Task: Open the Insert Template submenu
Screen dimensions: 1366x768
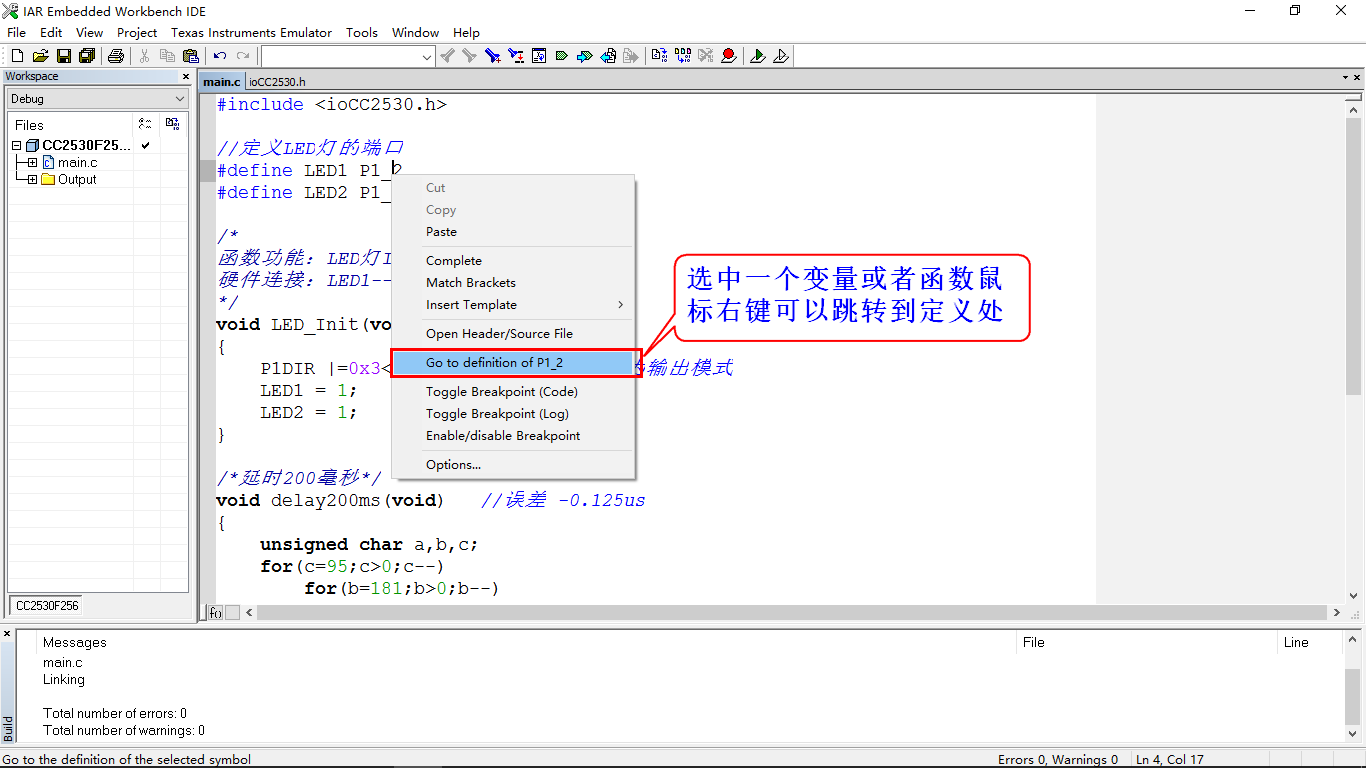Action: coord(513,305)
